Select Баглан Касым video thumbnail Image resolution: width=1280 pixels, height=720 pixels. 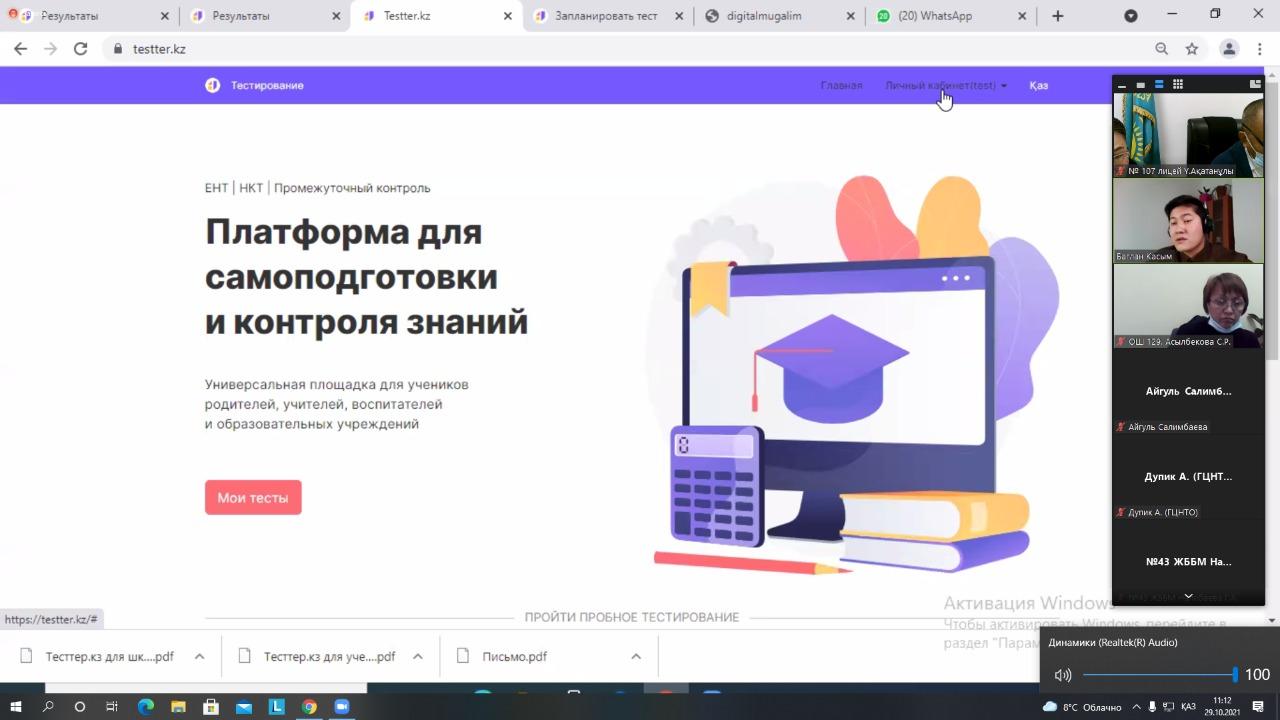[1188, 221]
